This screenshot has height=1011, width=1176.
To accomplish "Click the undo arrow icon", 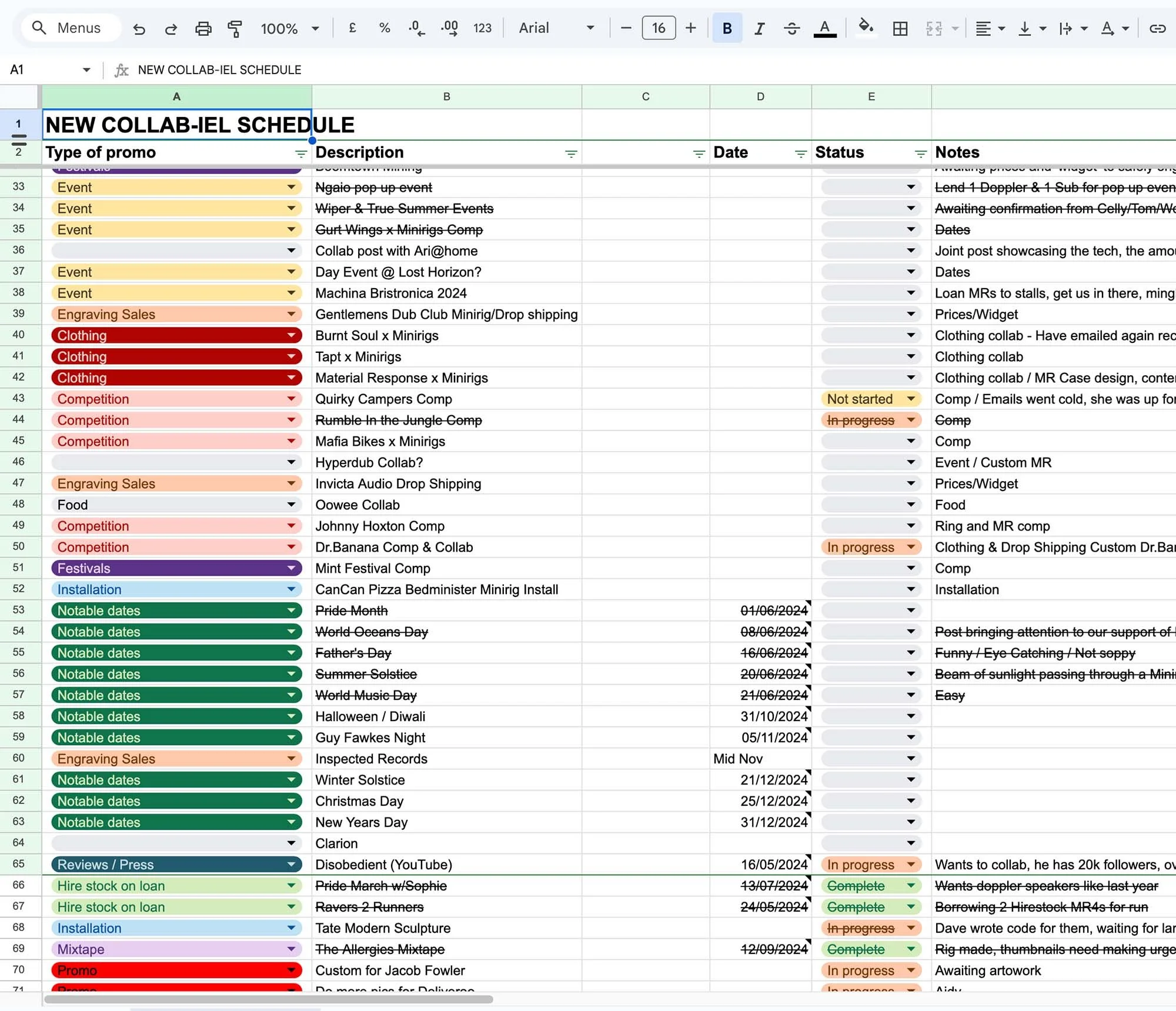I will 139,28.
